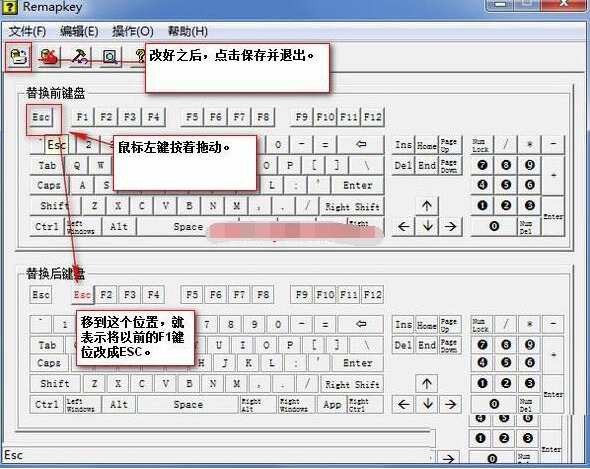590x469 pixels.
Task: Click Right Shift key in lower keyboard
Action: coord(352,384)
